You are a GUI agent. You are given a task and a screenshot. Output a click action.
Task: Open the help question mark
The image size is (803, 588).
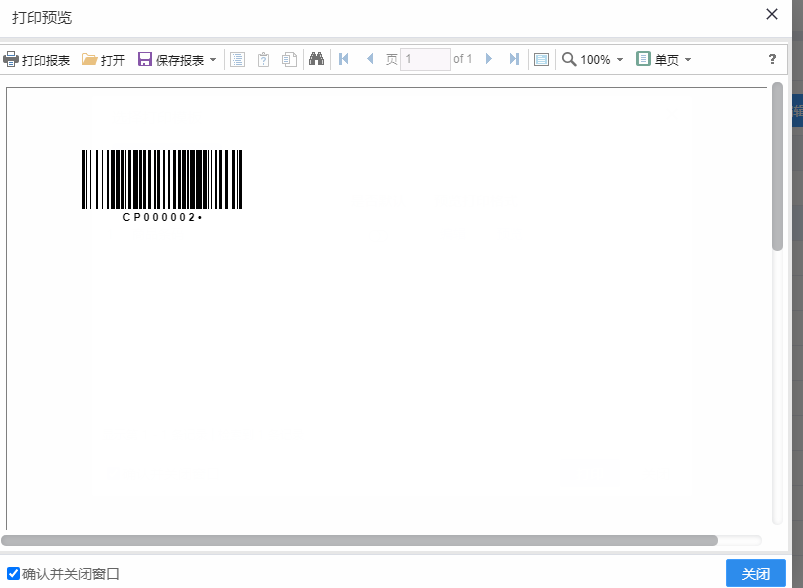(x=772, y=59)
